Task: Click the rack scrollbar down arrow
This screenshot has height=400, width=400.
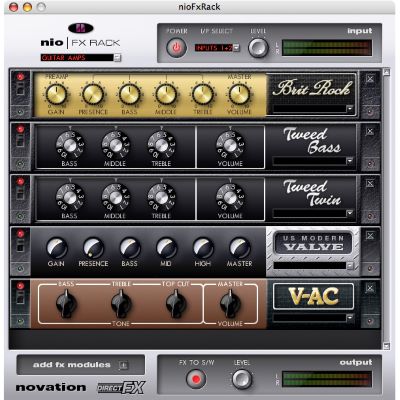Action: click(x=386, y=345)
